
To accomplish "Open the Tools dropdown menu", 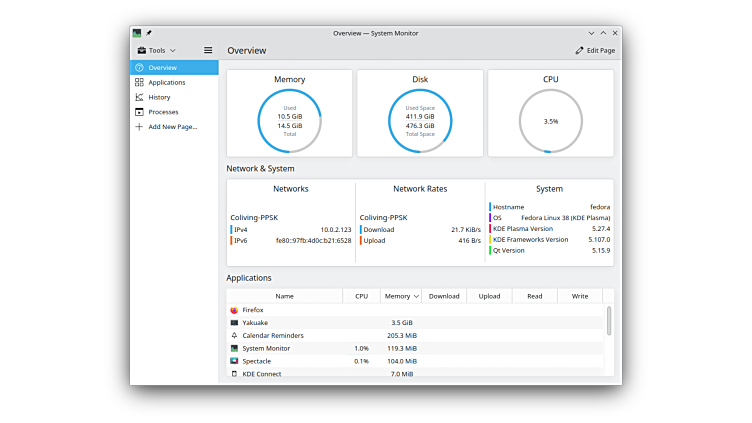I will [x=156, y=50].
